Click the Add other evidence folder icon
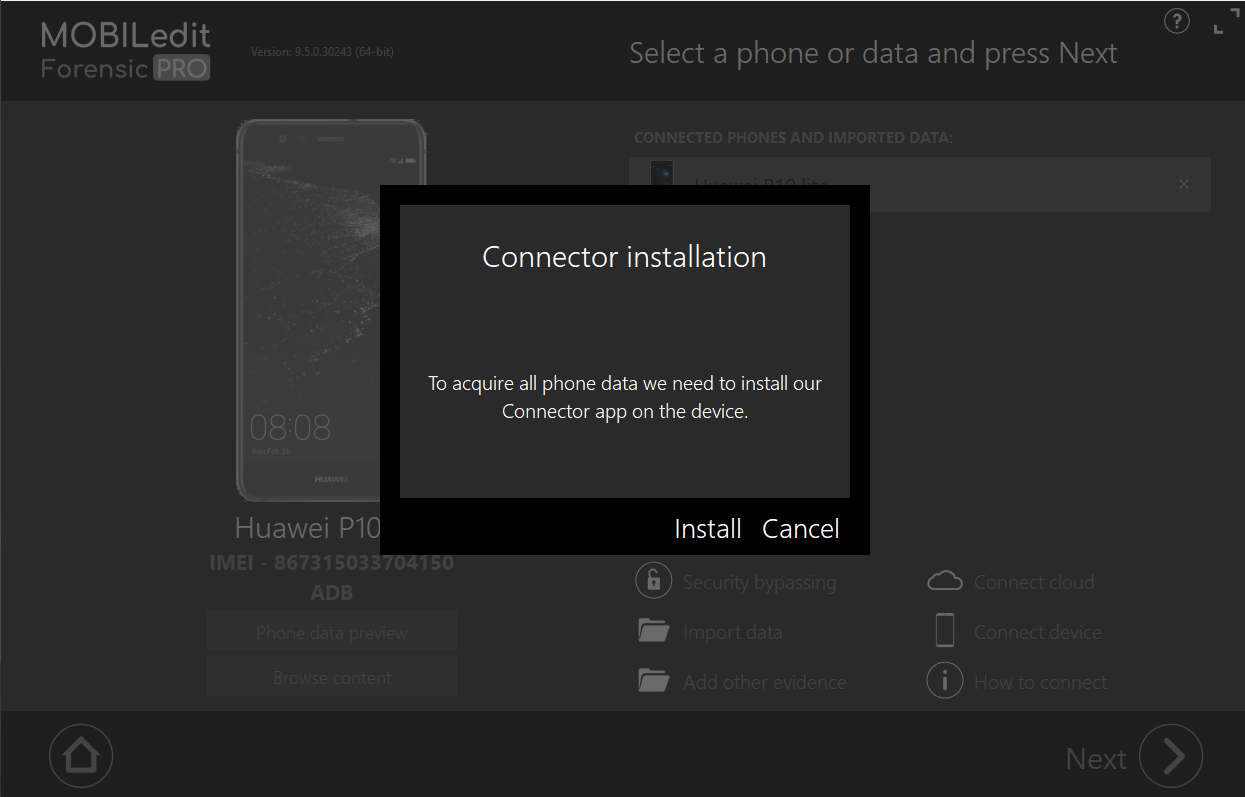1245x797 pixels. (x=653, y=681)
